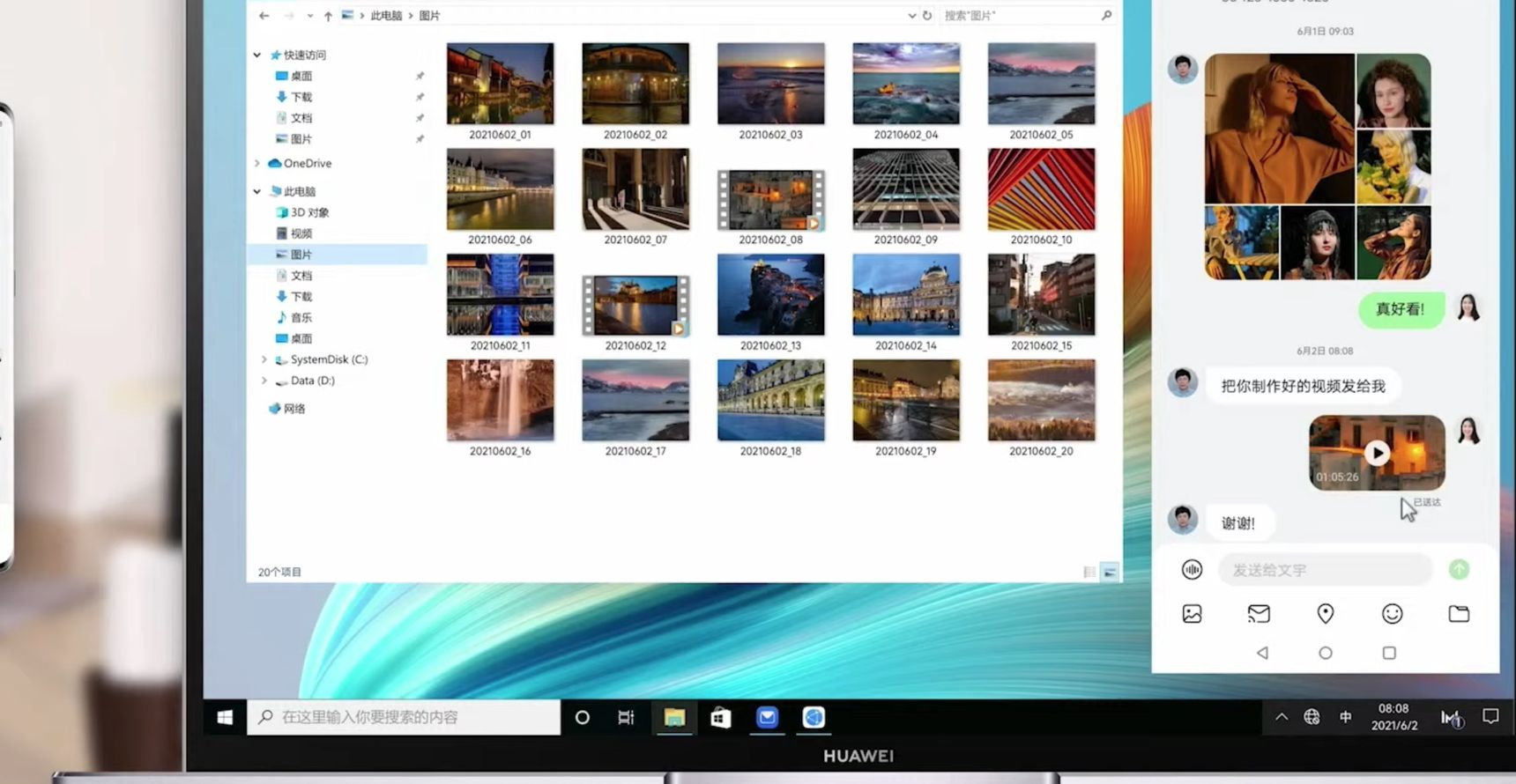1516x784 pixels.
Task: Open Microsoft Store from taskbar
Action: tap(721, 718)
